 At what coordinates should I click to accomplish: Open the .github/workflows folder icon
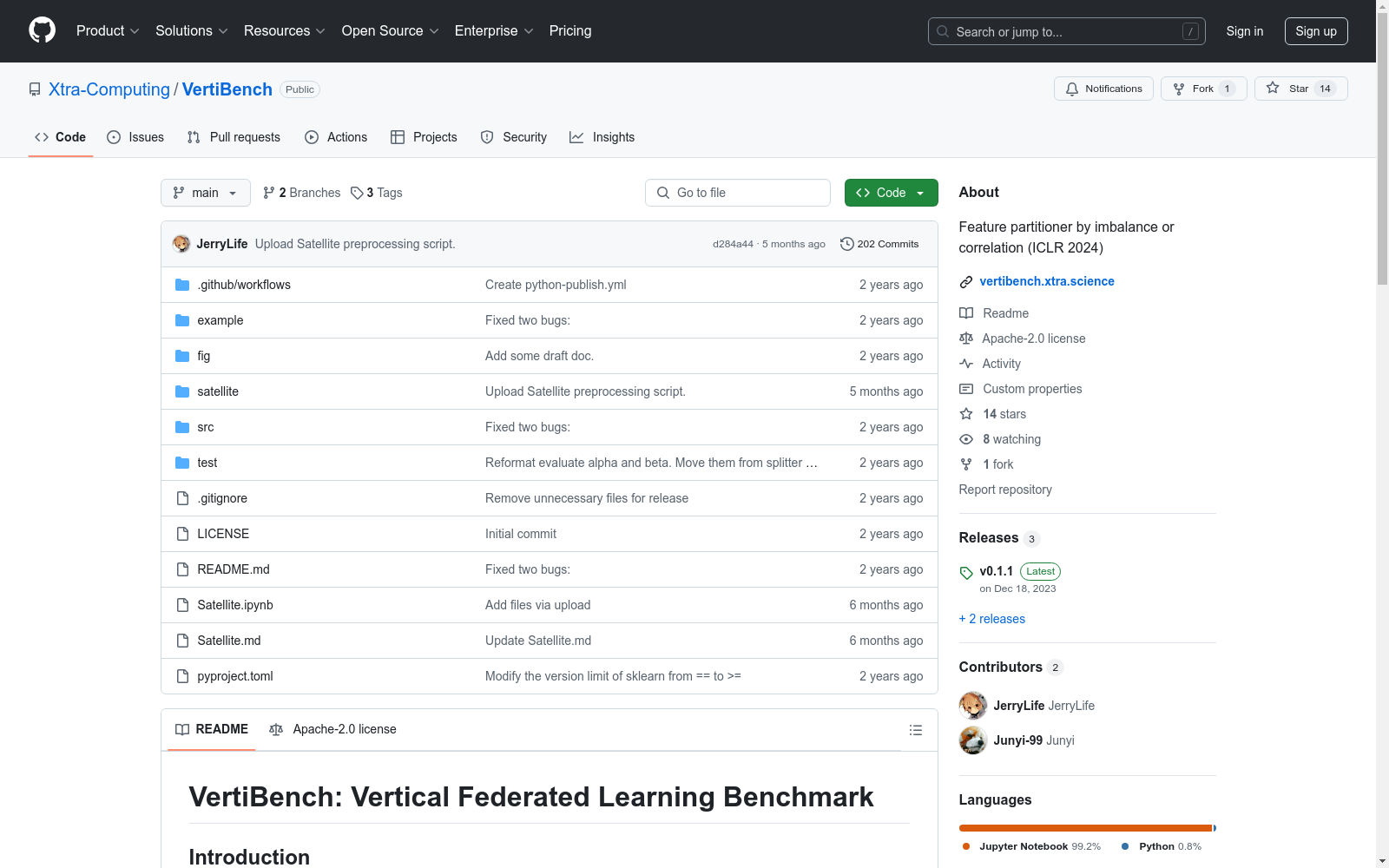point(182,285)
